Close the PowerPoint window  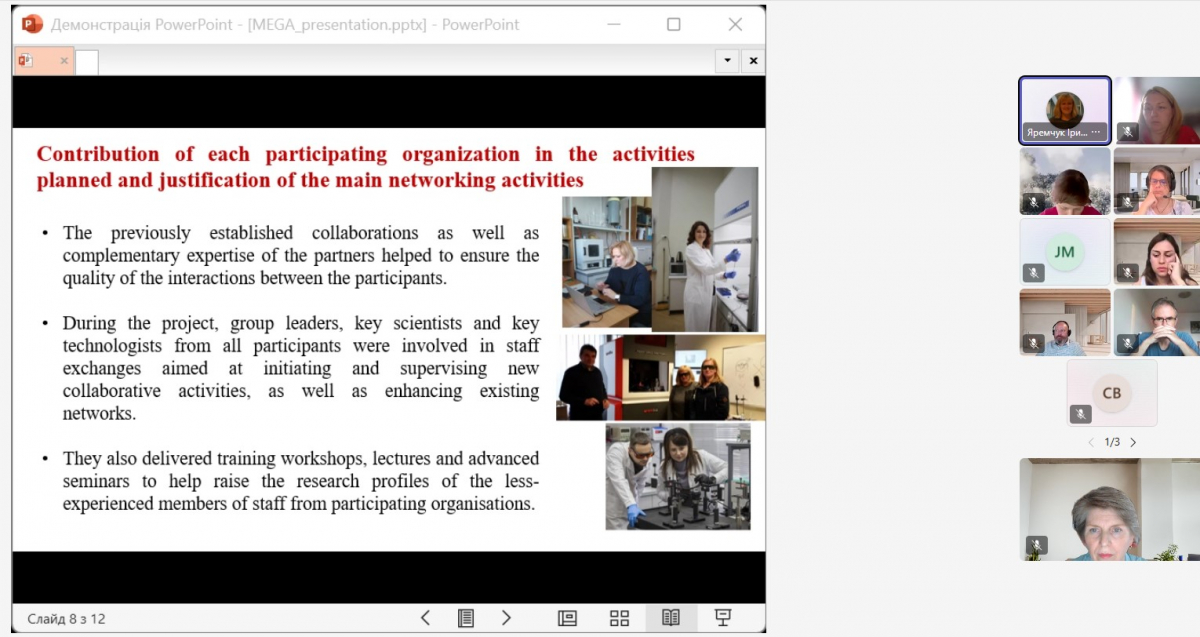click(736, 24)
